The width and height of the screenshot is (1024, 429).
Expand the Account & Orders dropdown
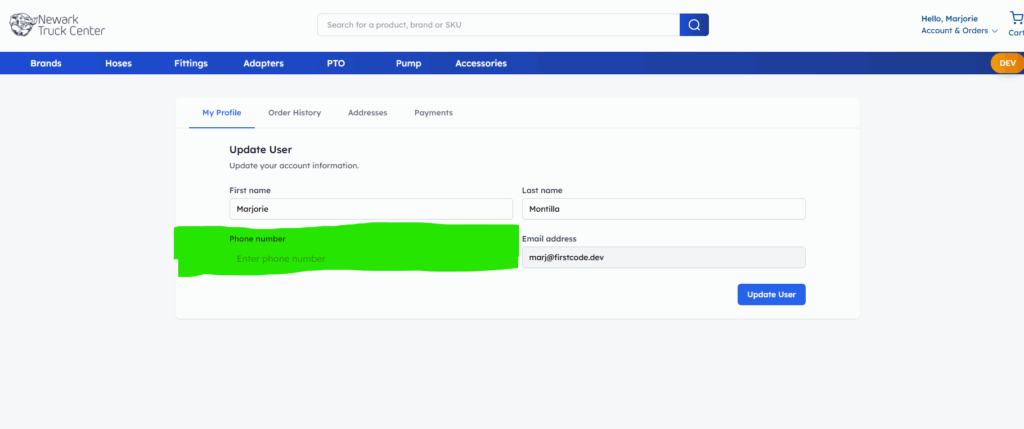tap(959, 31)
